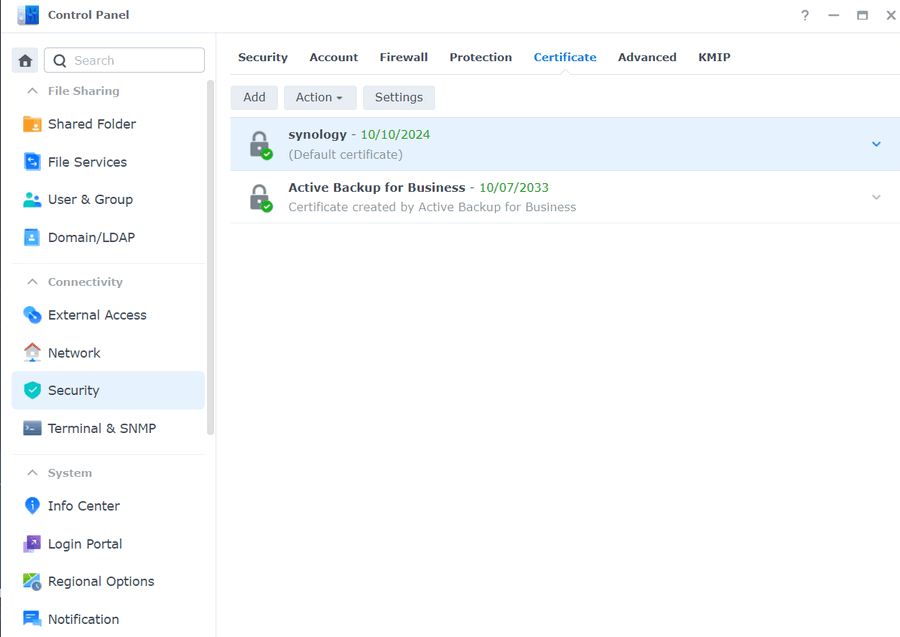The image size is (900, 637).
Task: Switch to the KMIP tab
Action: click(714, 57)
